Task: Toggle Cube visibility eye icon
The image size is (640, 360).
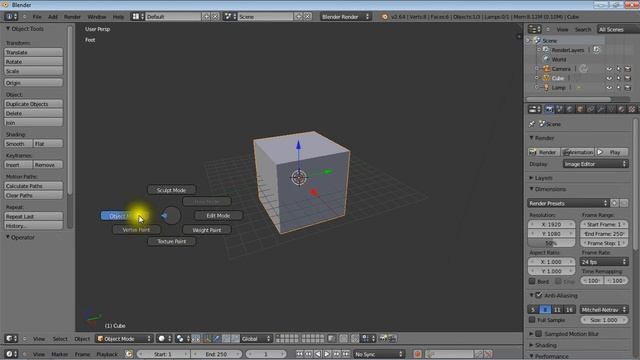Action: click(609, 78)
